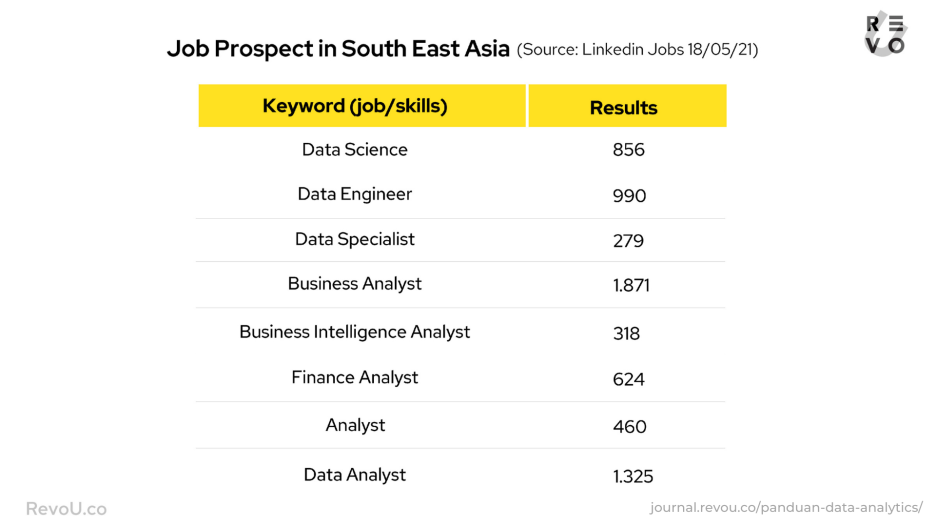This screenshot has width=936, height=527.
Task: Click the Job Prospect in South East Asia title
Action: click(x=338, y=49)
